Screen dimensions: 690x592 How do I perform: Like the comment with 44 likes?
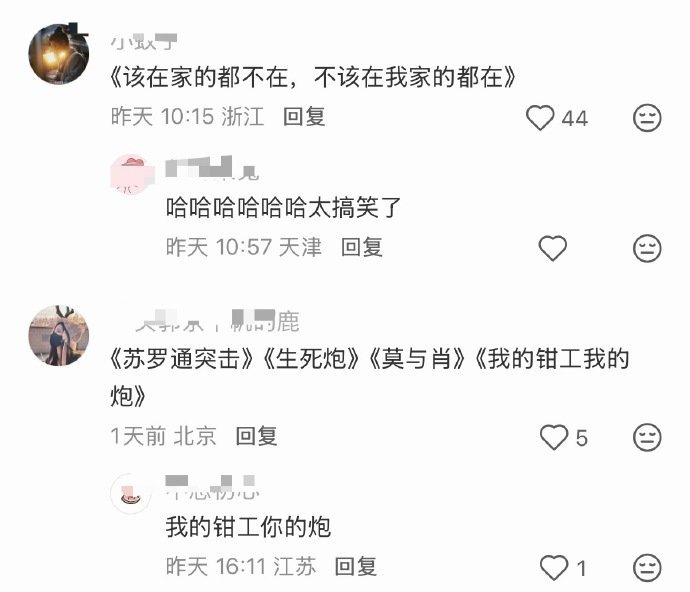(x=540, y=118)
